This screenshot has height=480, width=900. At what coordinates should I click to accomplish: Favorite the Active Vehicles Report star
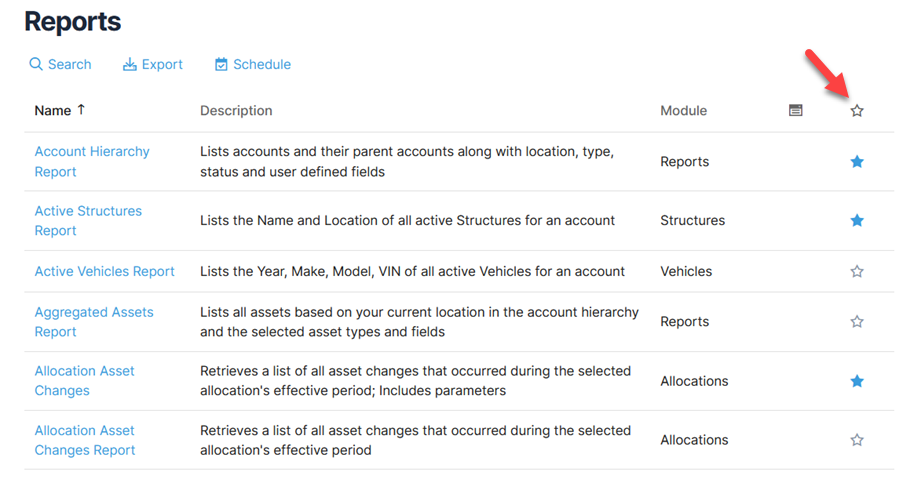pyautogui.click(x=857, y=271)
